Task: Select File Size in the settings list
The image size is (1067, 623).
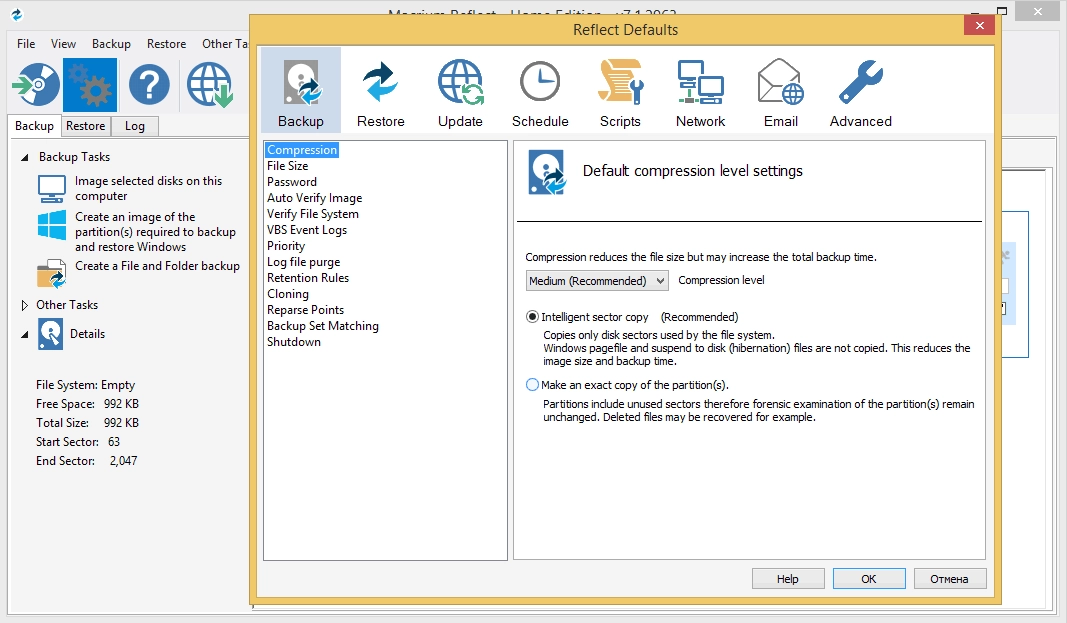Action: [x=287, y=166]
